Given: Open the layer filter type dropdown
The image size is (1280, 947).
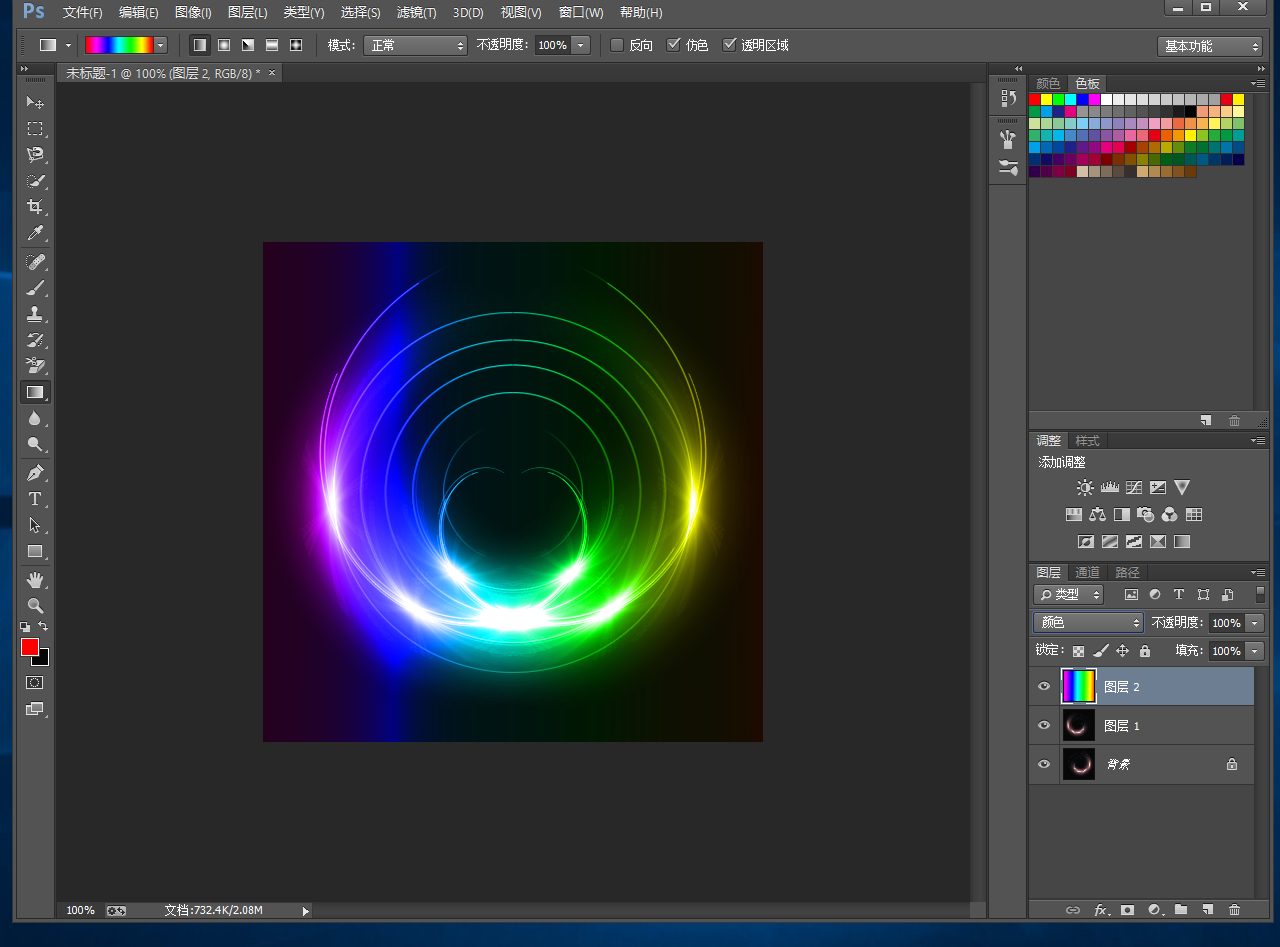Looking at the screenshot, I should pyautogui.click(x=1068, y=594).
